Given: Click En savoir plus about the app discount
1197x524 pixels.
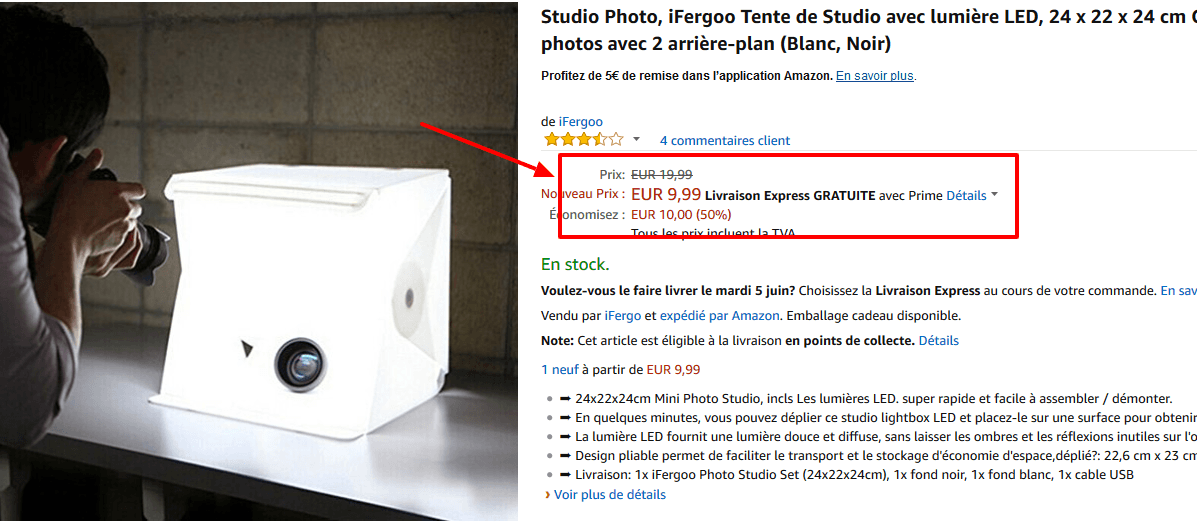Looking at the screenshot, I should point(875,76).
